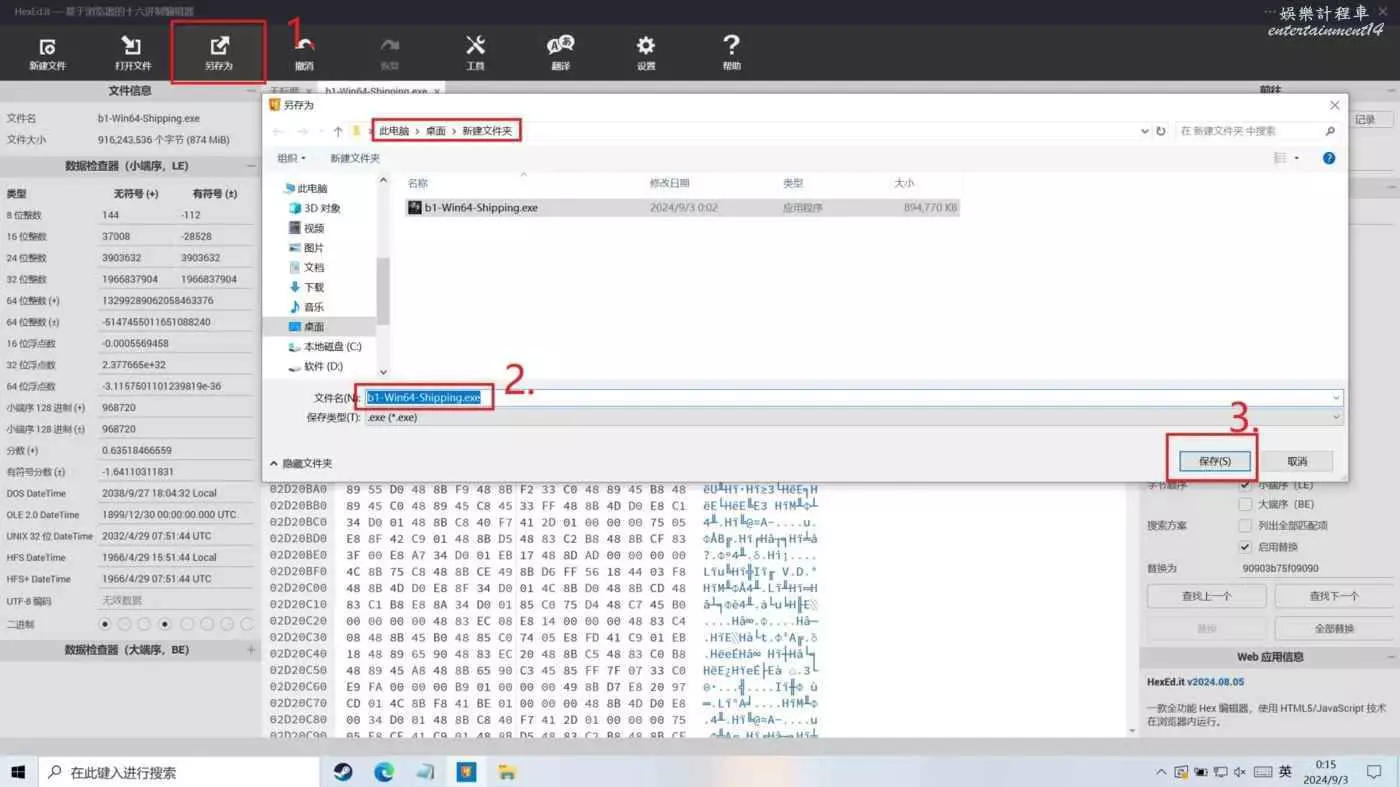Click the 文件名 input field

coord(850,398)
